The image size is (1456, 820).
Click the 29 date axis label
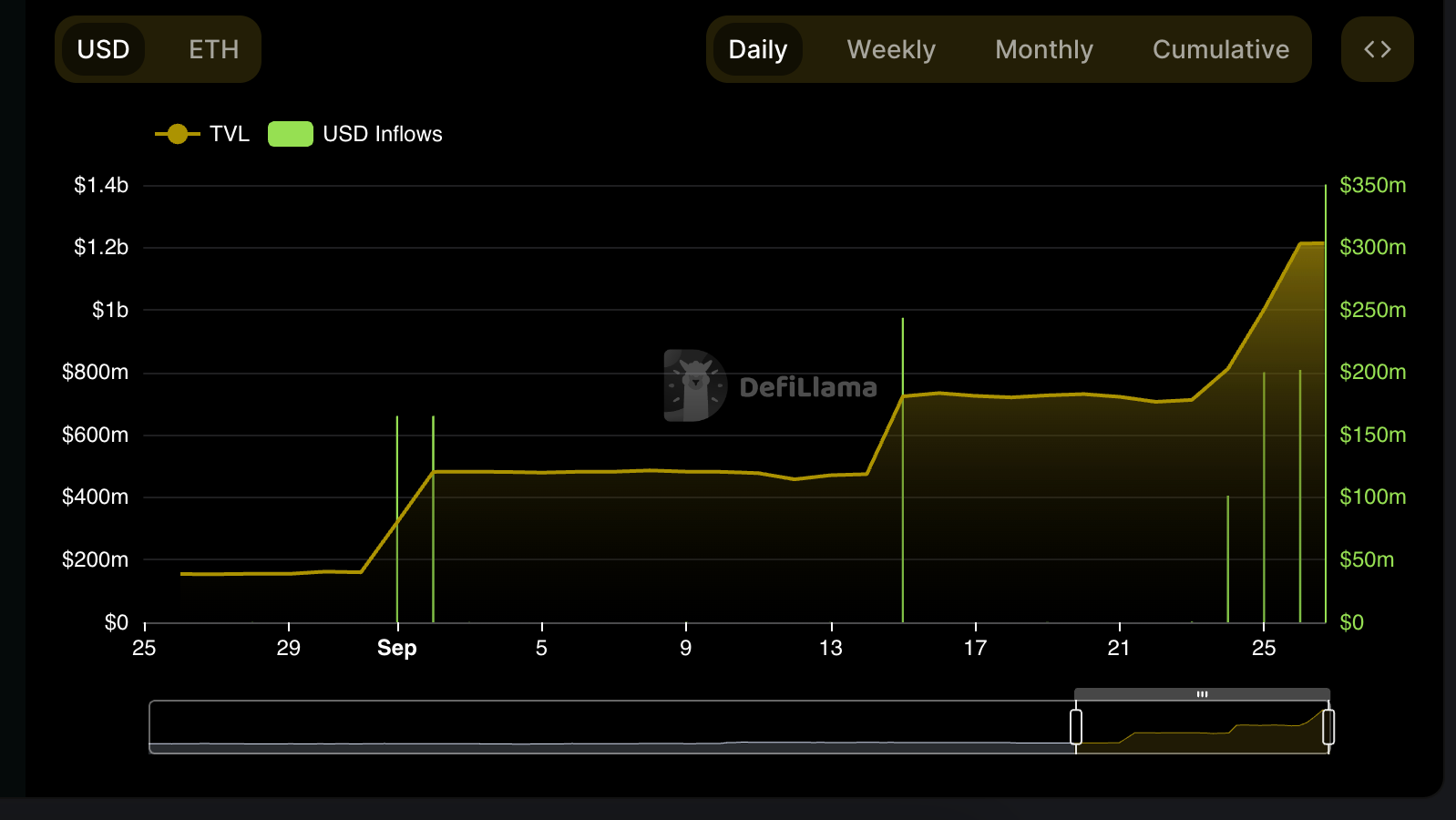289,648
